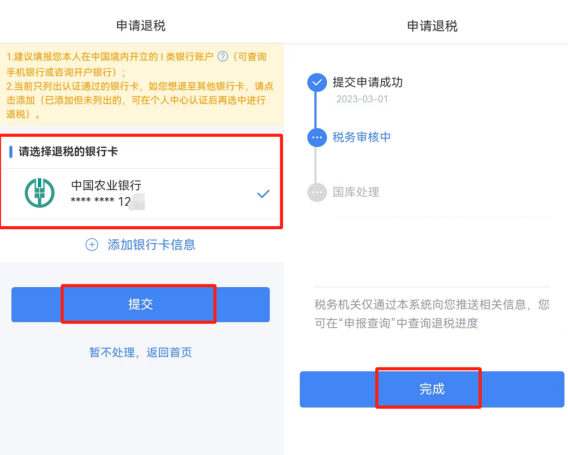
Task: Tap 暂不处理，返回首页 link
Action: [x=141, y=352]
